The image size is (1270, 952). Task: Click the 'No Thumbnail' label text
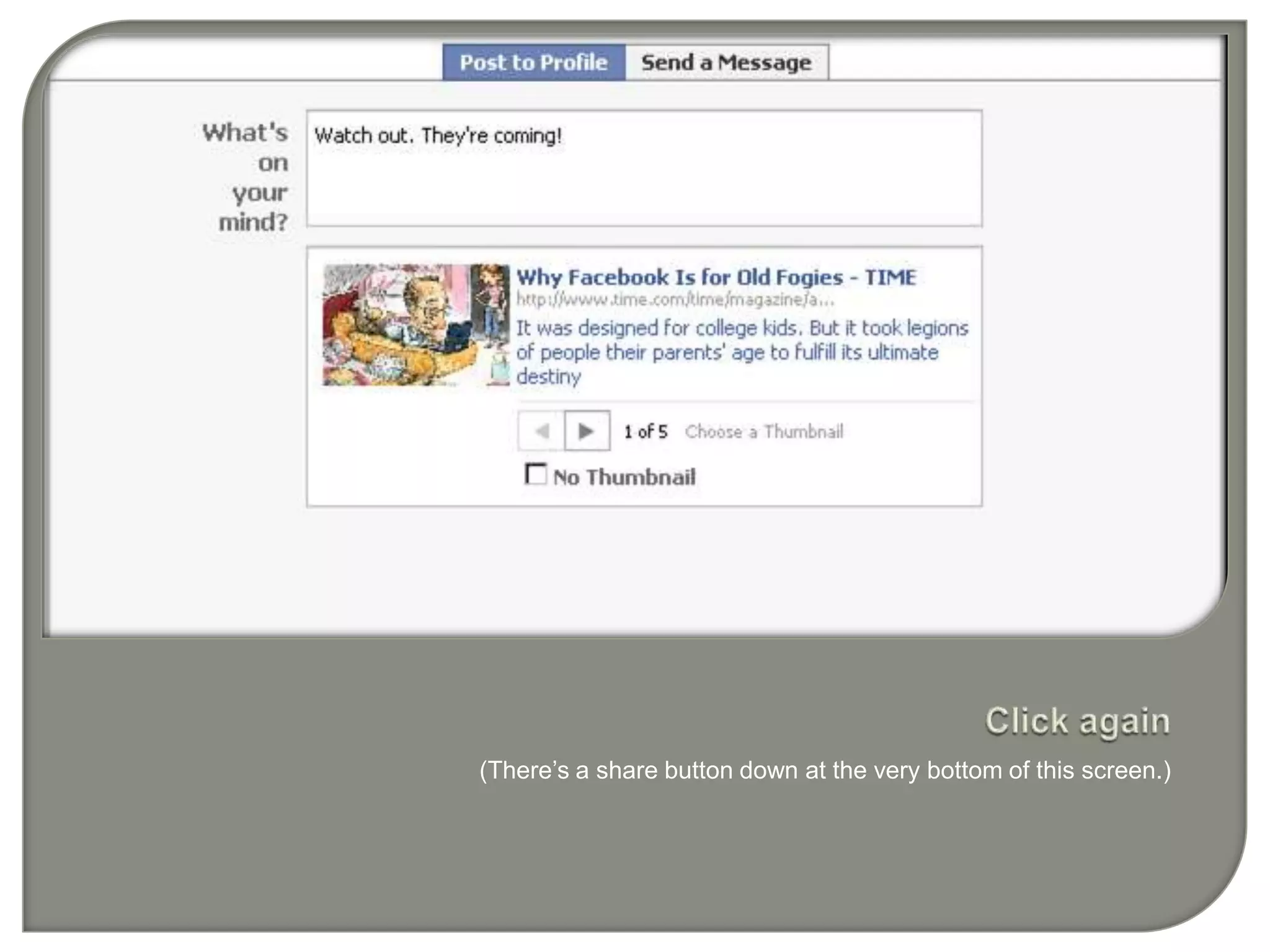pyautogui.click(x=624, y=477)
